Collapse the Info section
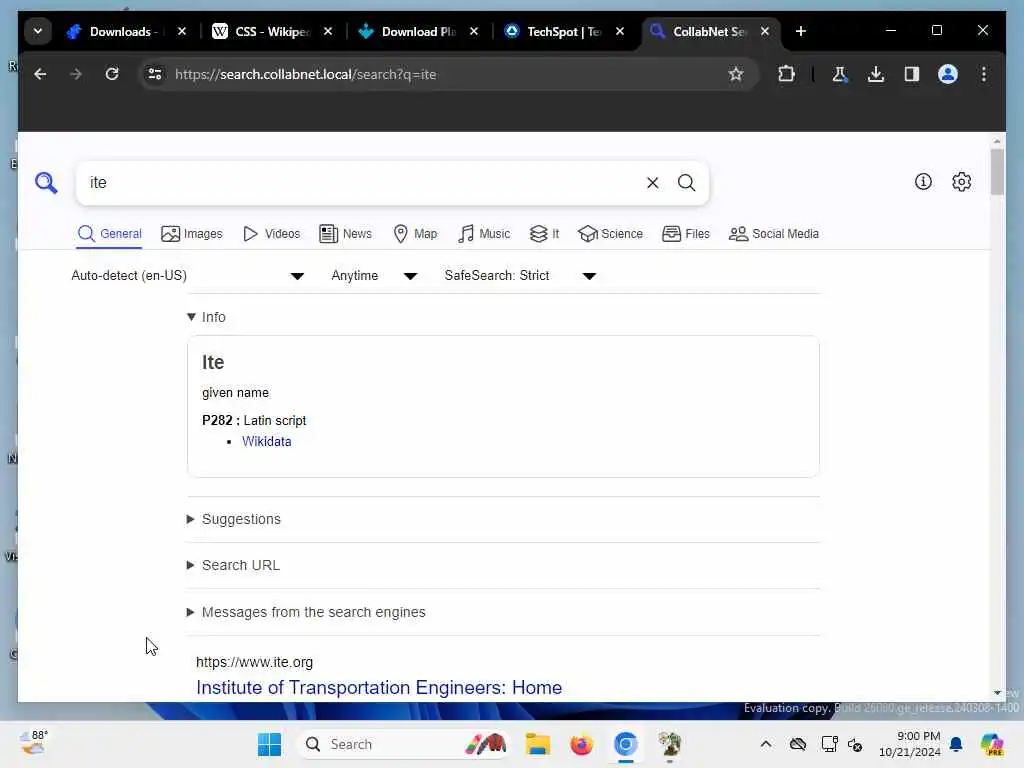This screenshot has height=768, width=1024. tap(206, 317)
